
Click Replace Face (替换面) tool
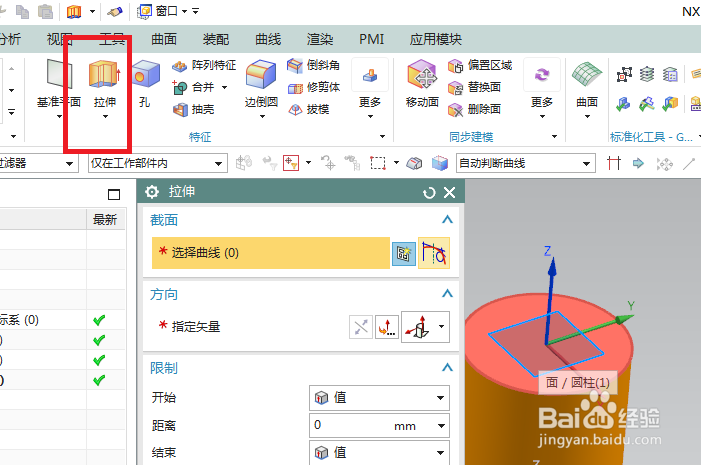tap(474, 87)
